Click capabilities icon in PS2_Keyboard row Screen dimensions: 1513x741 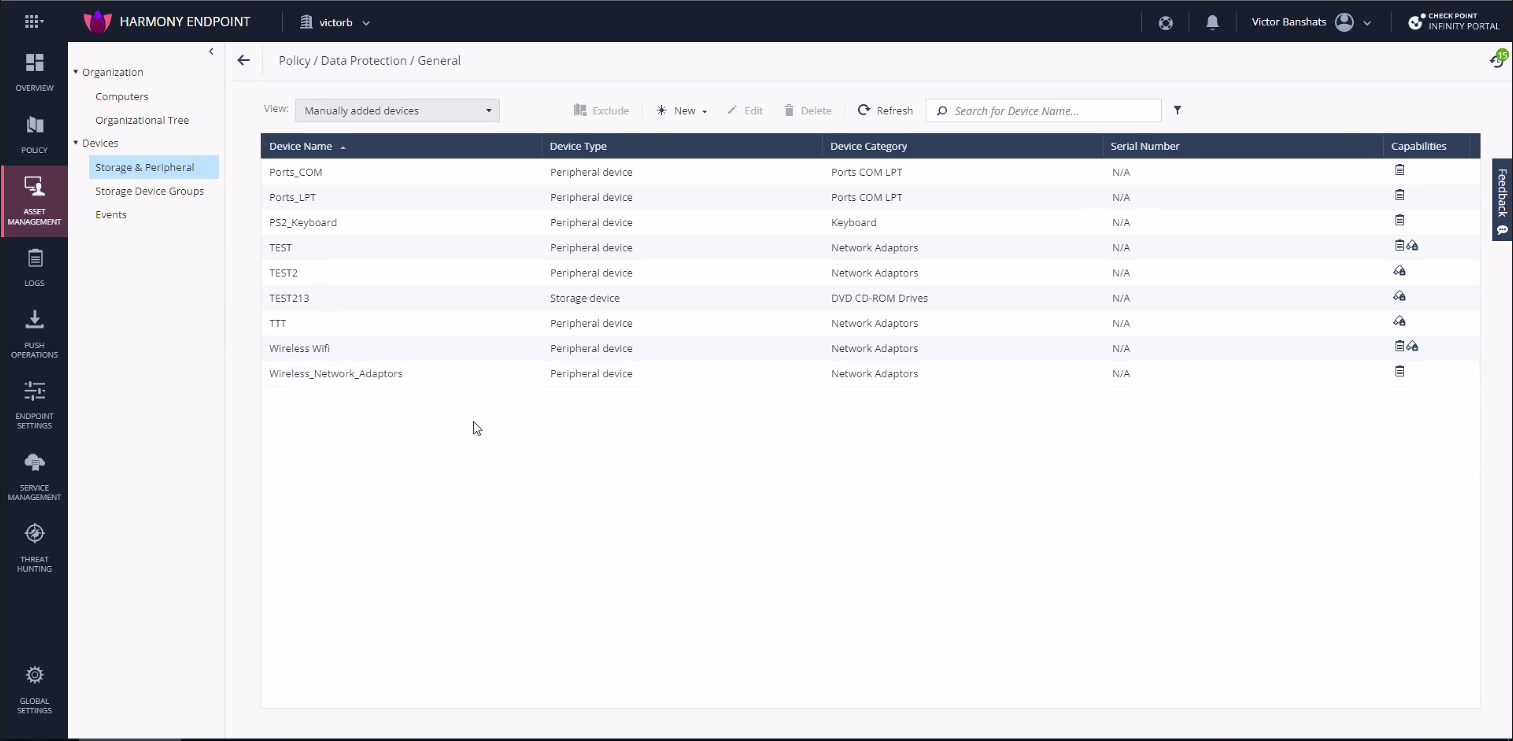[x=1400, y=220]
